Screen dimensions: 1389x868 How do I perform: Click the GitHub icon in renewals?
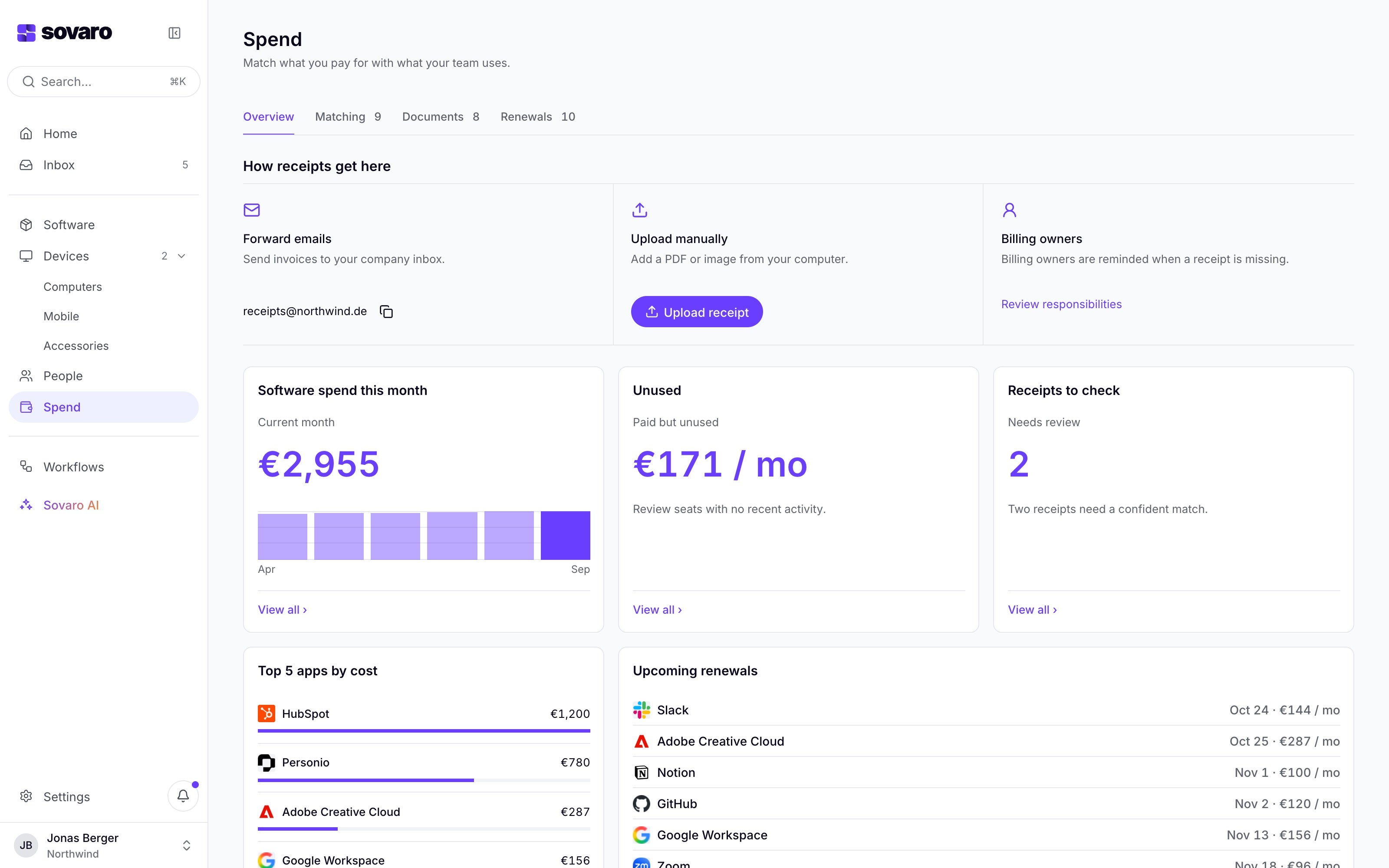coord(641,804)
